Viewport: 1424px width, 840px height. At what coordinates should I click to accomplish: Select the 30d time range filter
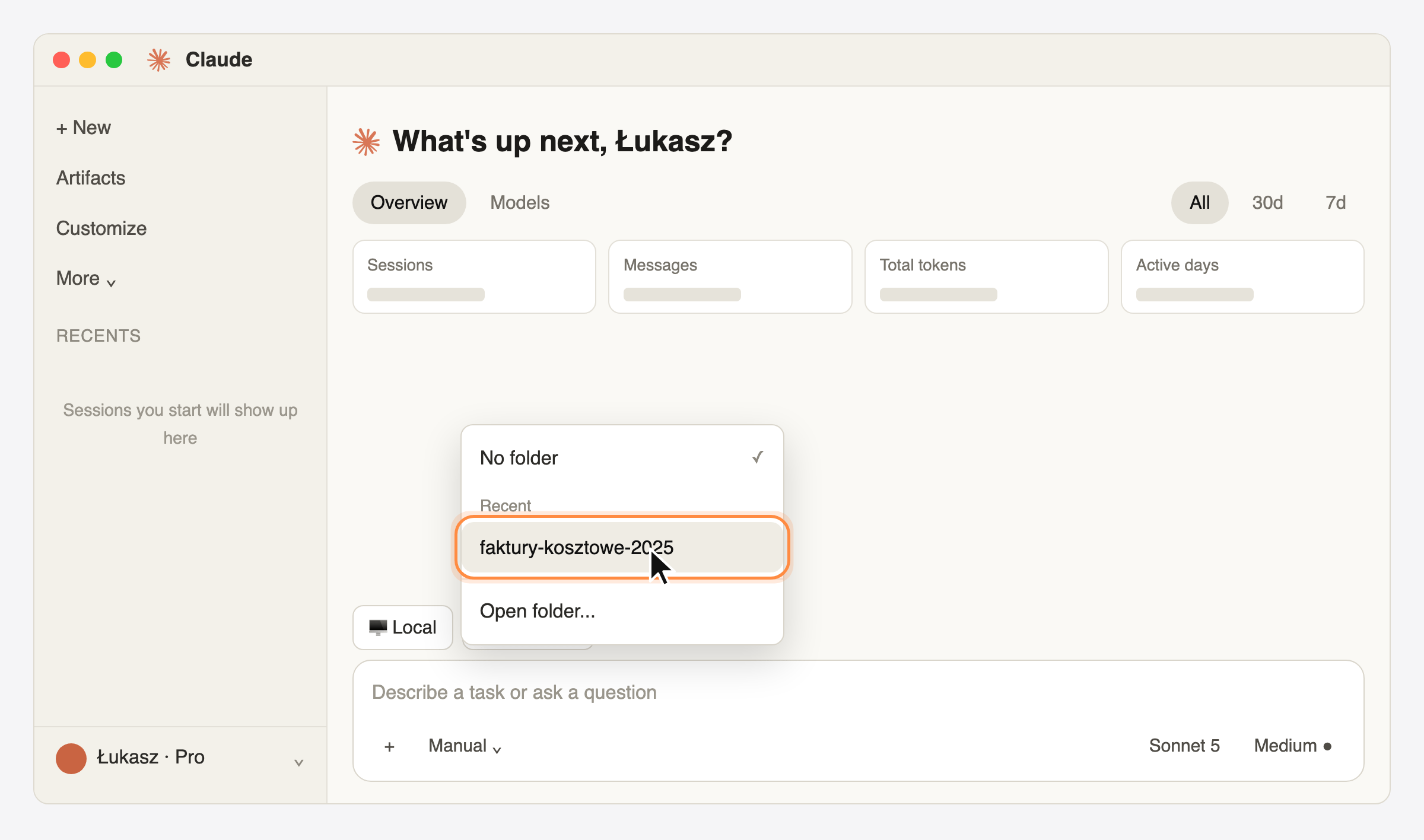pos(1268,203)
